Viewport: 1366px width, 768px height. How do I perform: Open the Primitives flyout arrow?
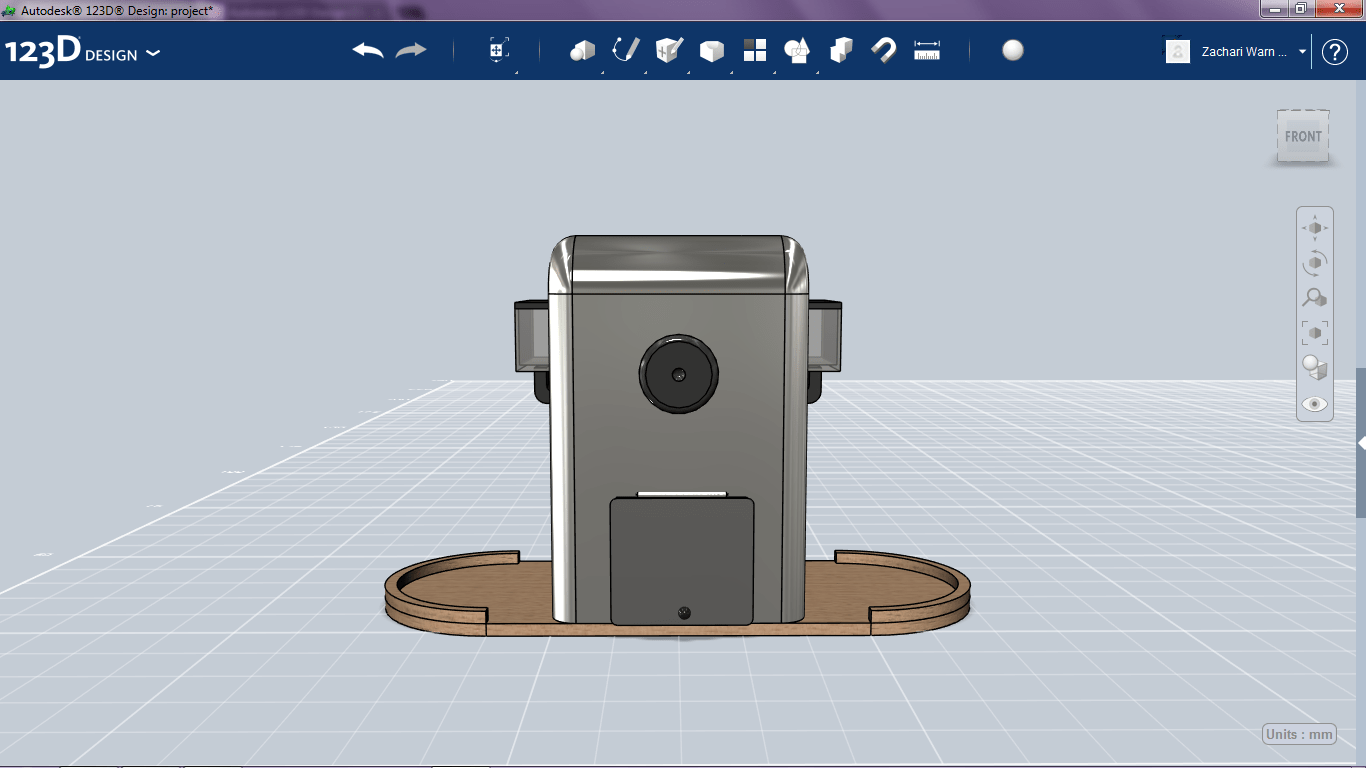pos(603,71)
